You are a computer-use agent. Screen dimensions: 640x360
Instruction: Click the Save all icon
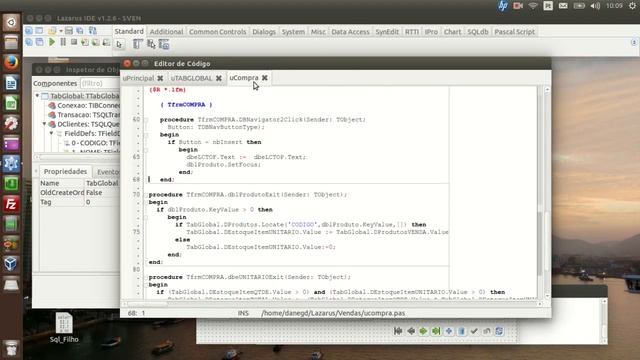(80, 31)
